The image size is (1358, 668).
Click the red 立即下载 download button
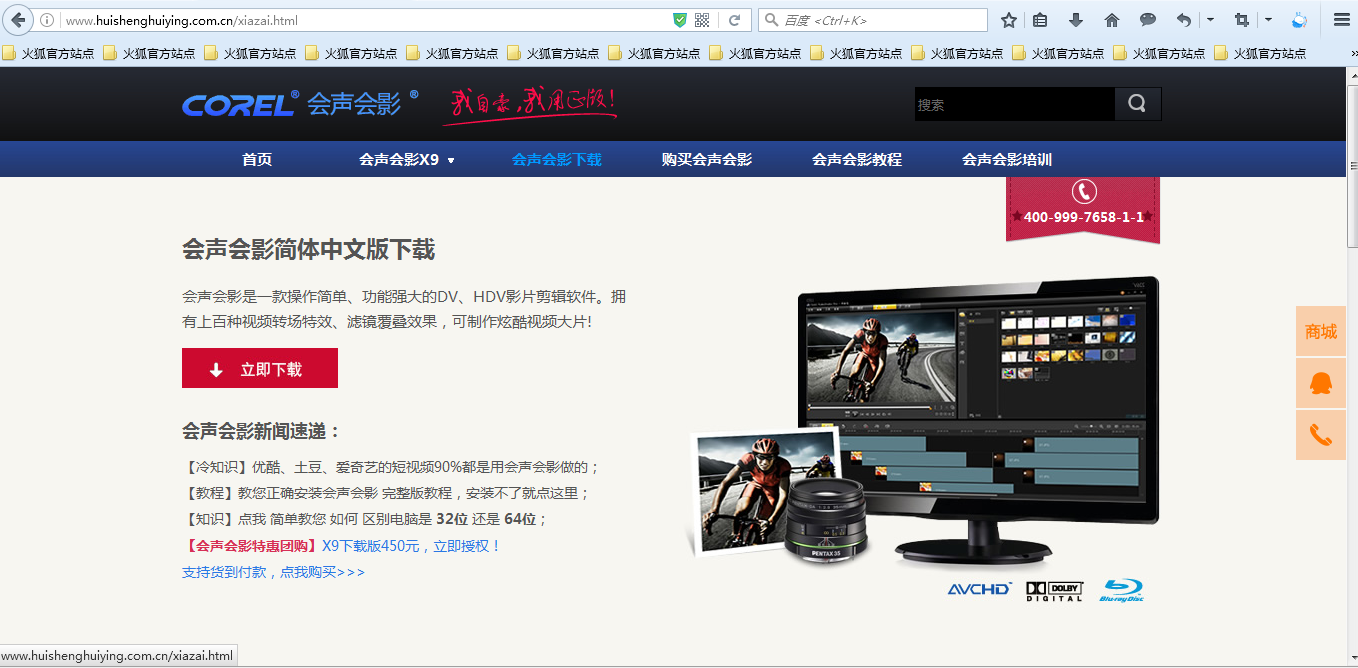[260, 369]
